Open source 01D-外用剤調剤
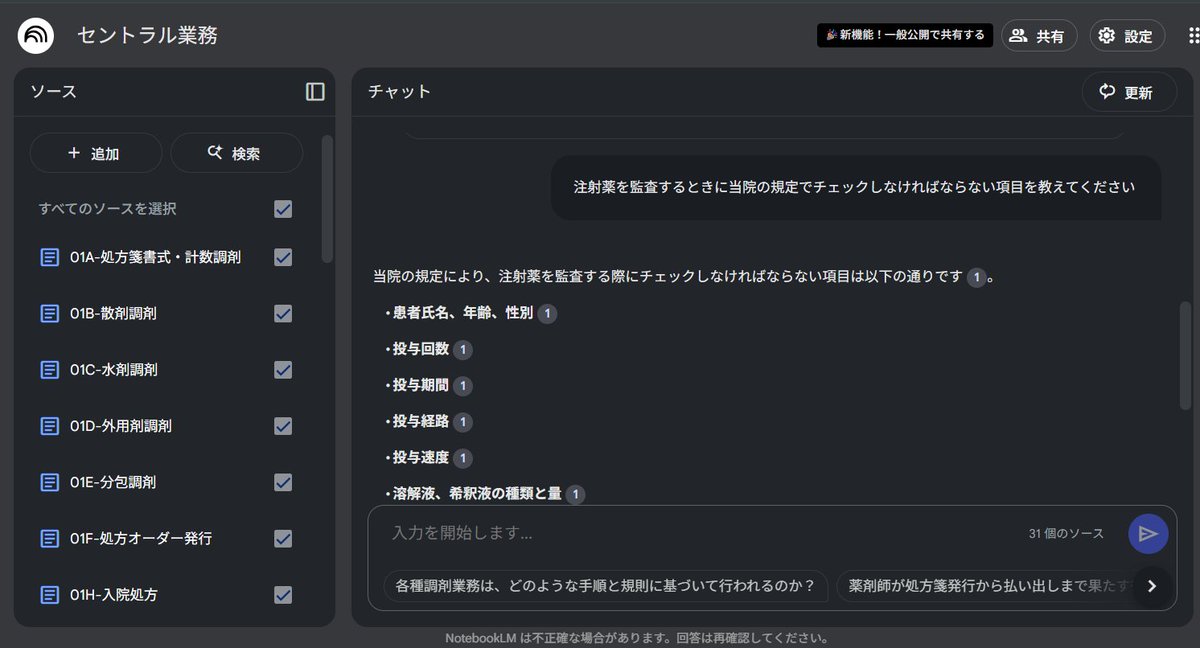1200x648 pixels. click(121, 426)
